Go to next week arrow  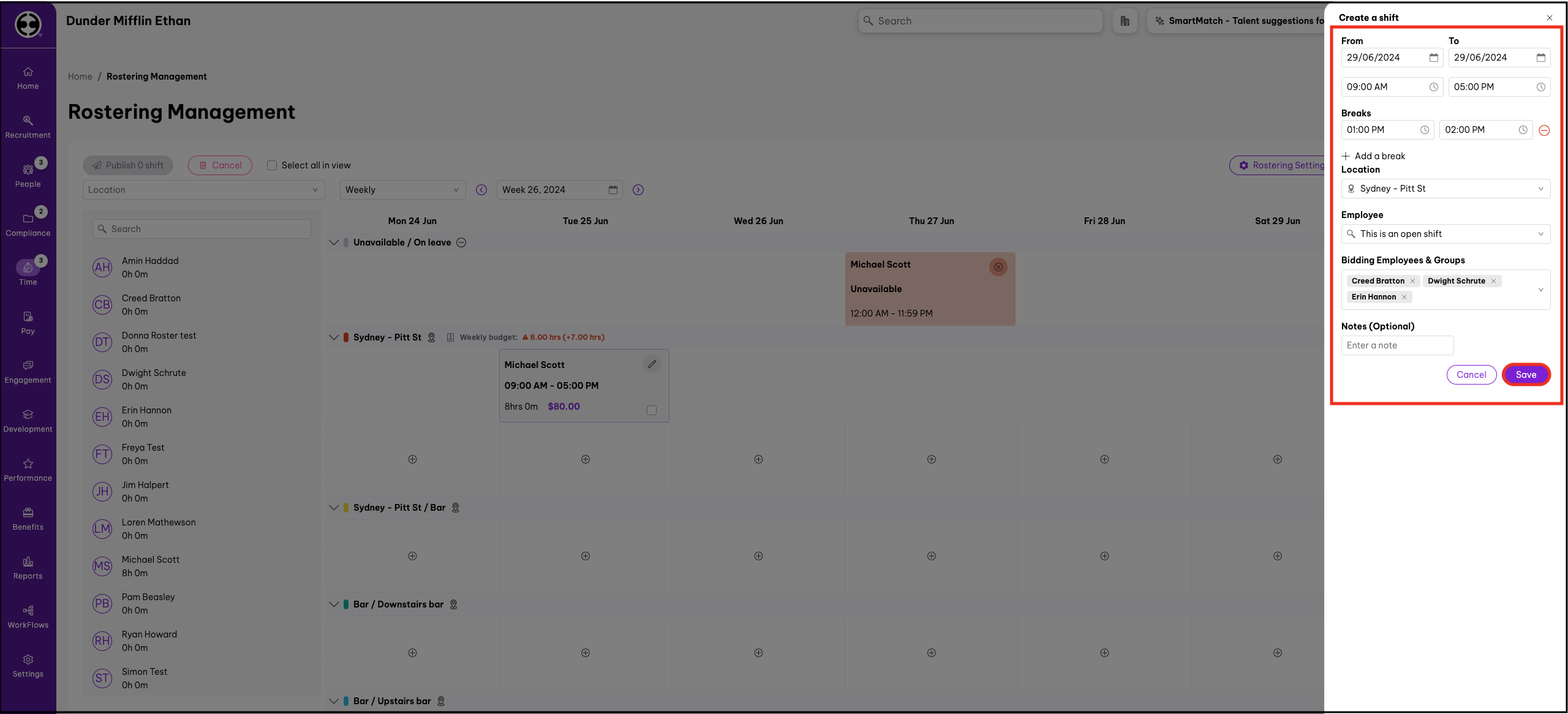point(638,190)
